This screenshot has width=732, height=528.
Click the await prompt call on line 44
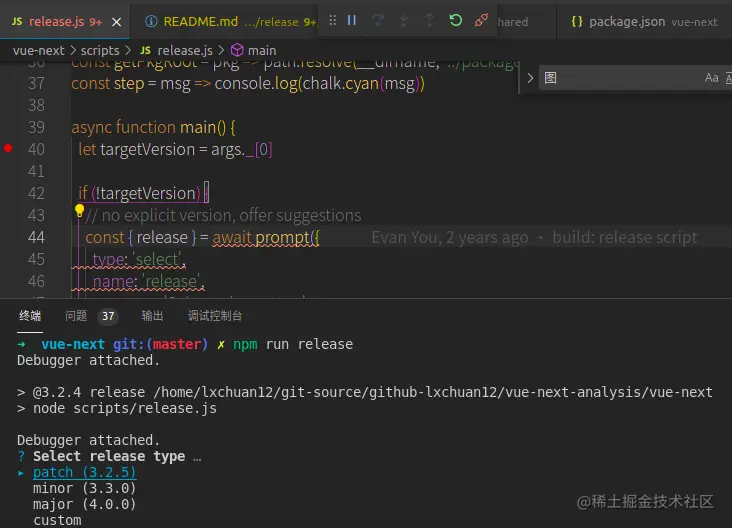tap(266, 238)
